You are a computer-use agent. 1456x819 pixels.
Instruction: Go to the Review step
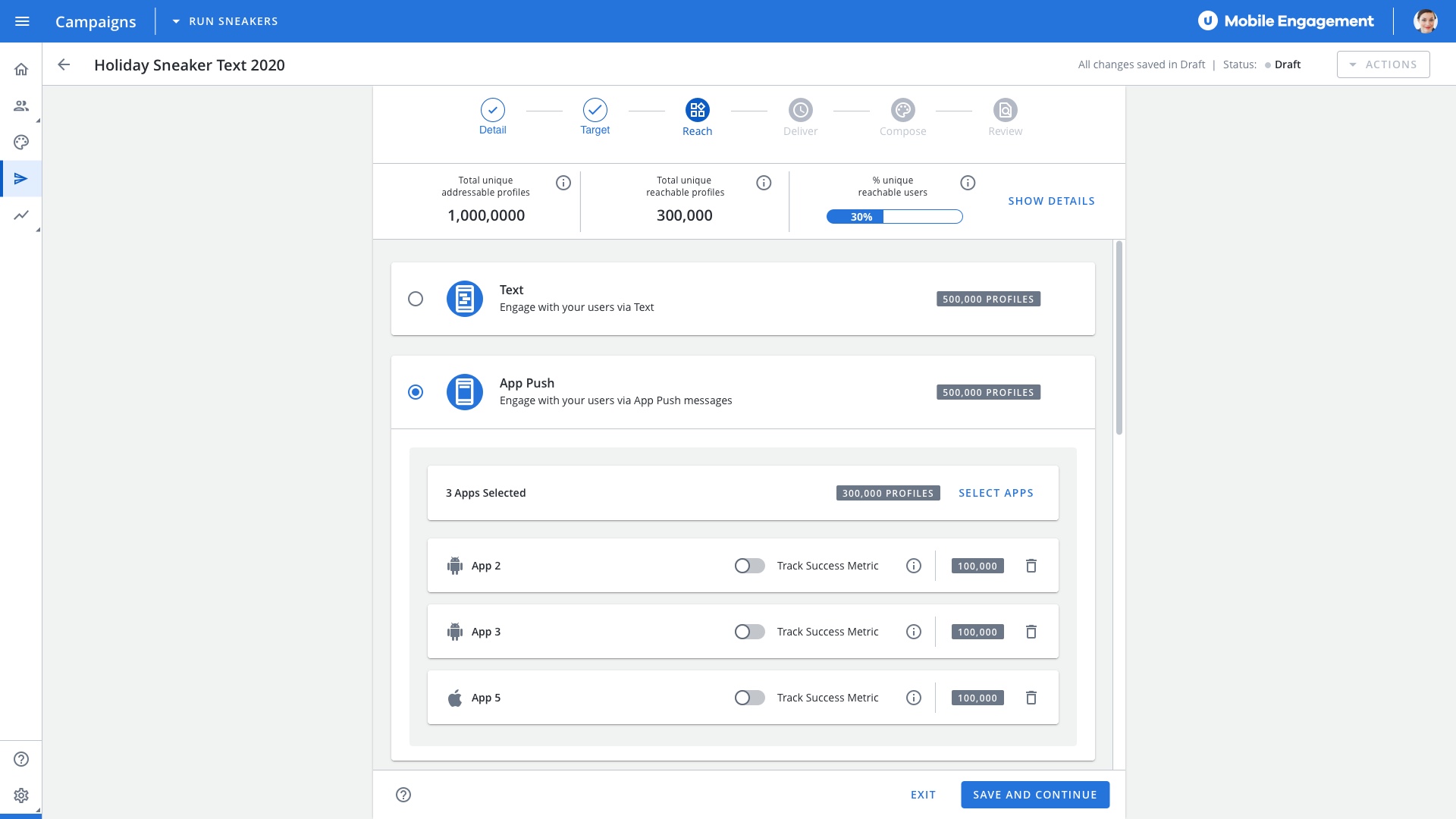pyautogui.click(x=1005, y=118)
